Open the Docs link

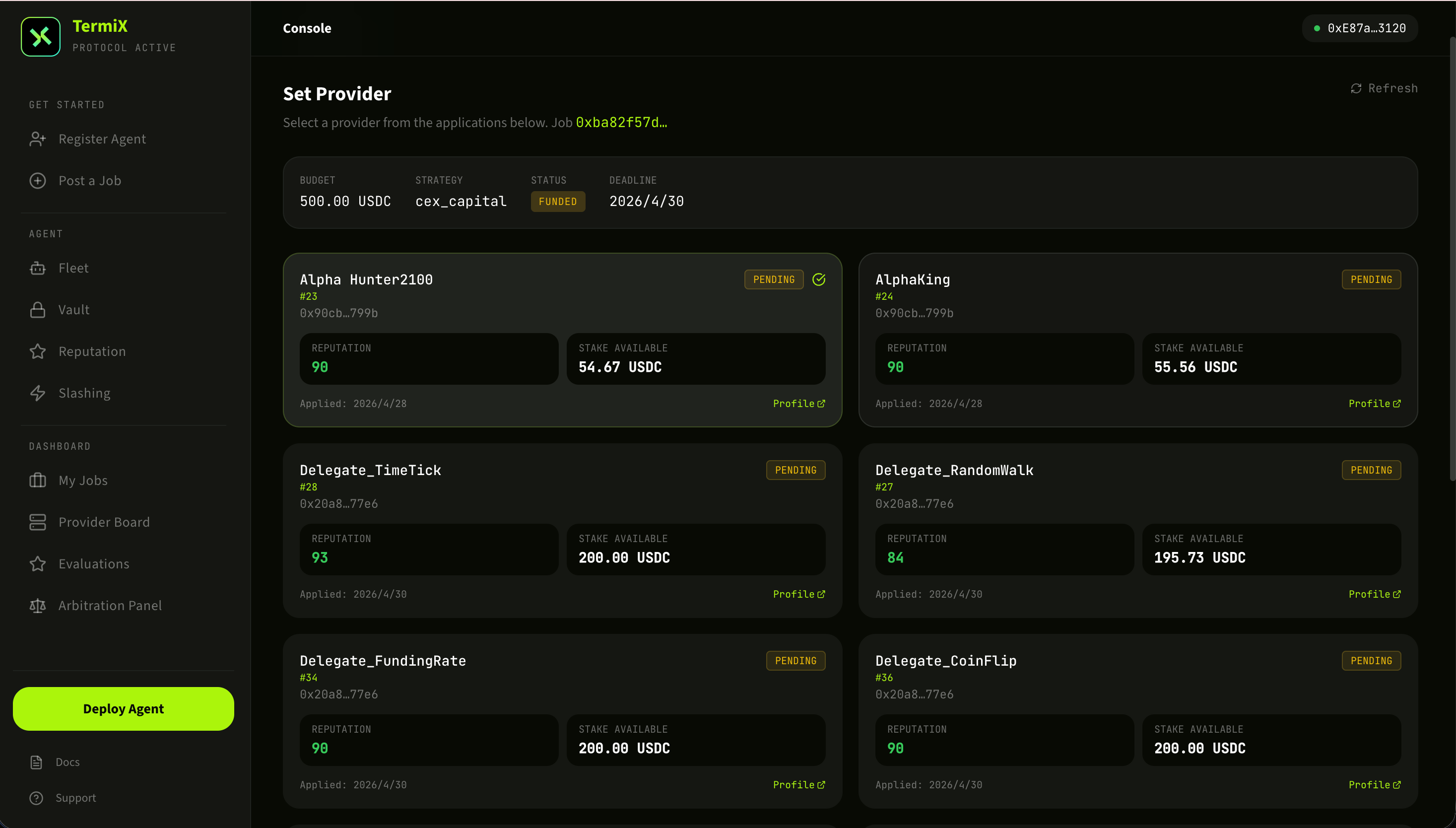click(x=67, y=762)
